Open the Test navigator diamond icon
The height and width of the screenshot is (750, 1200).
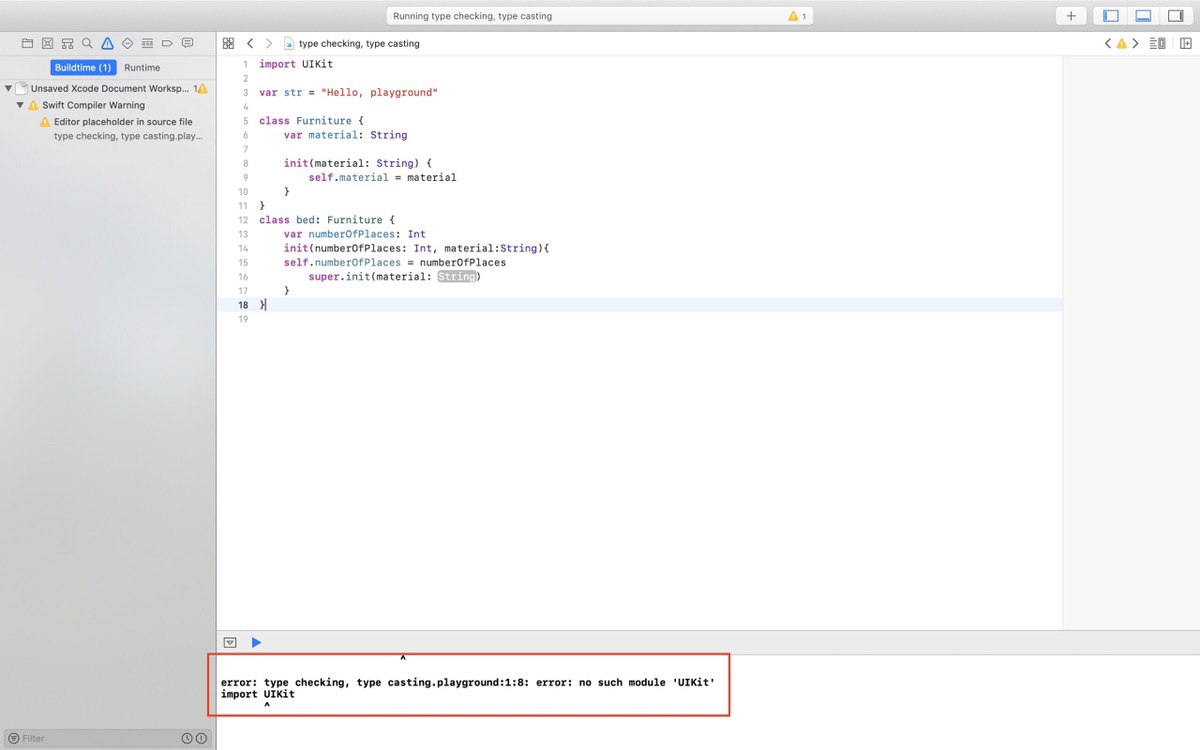127,43
